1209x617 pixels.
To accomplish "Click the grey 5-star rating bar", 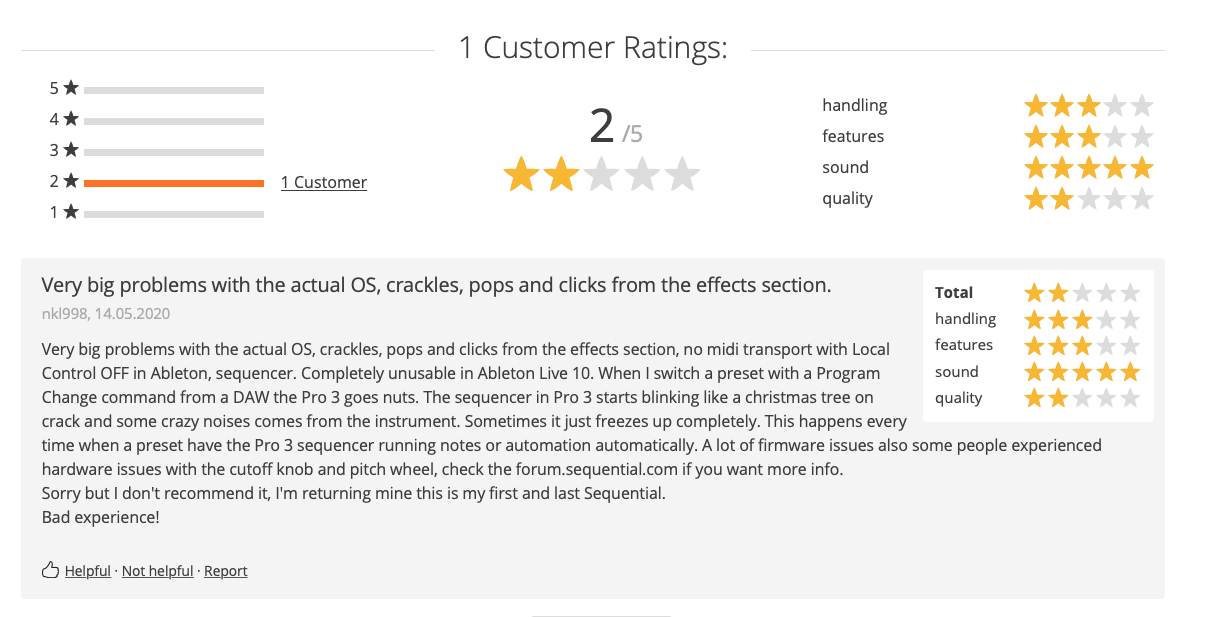I will point(174,90).
